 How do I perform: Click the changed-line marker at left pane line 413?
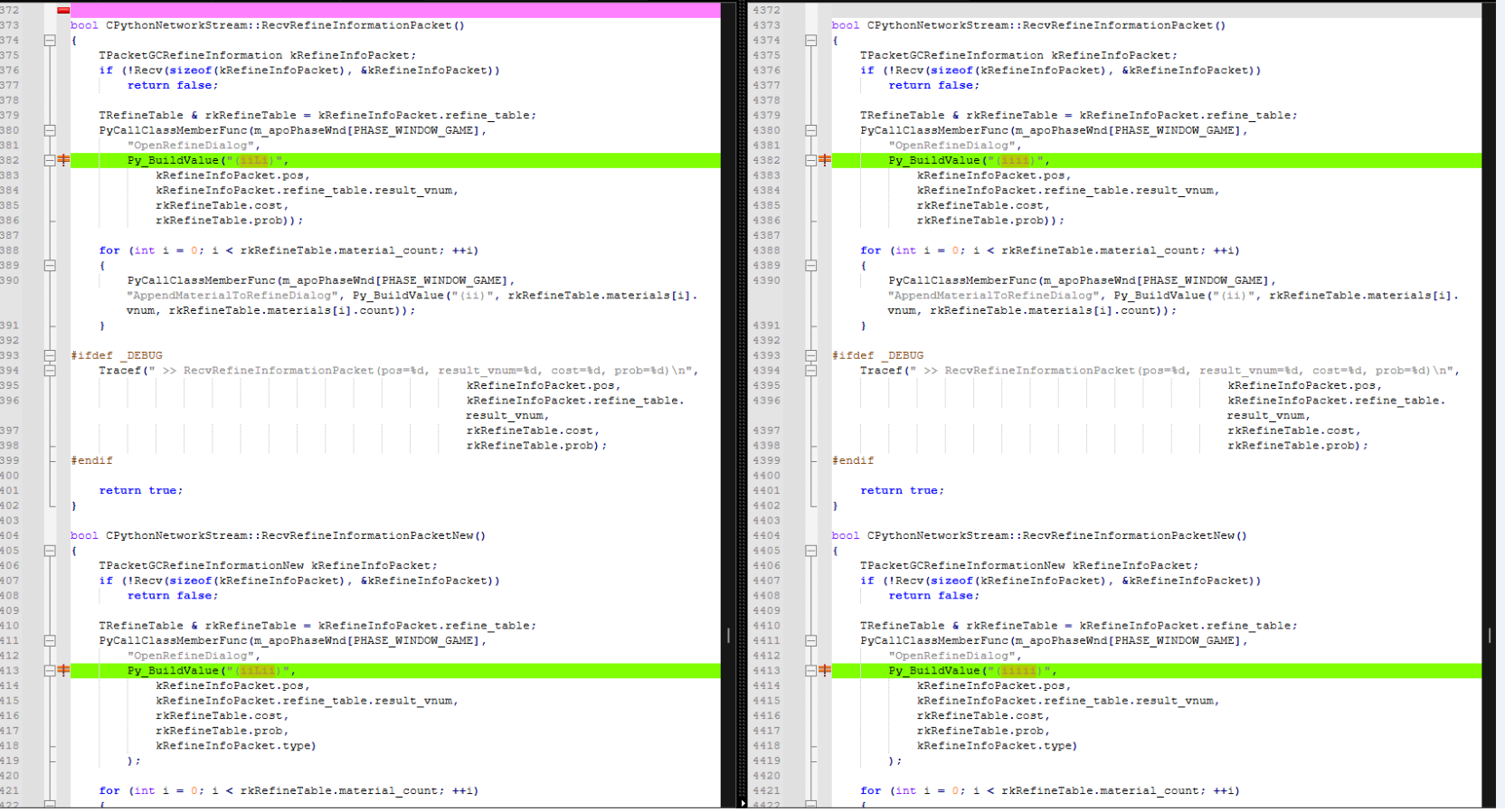click(63, 670)
